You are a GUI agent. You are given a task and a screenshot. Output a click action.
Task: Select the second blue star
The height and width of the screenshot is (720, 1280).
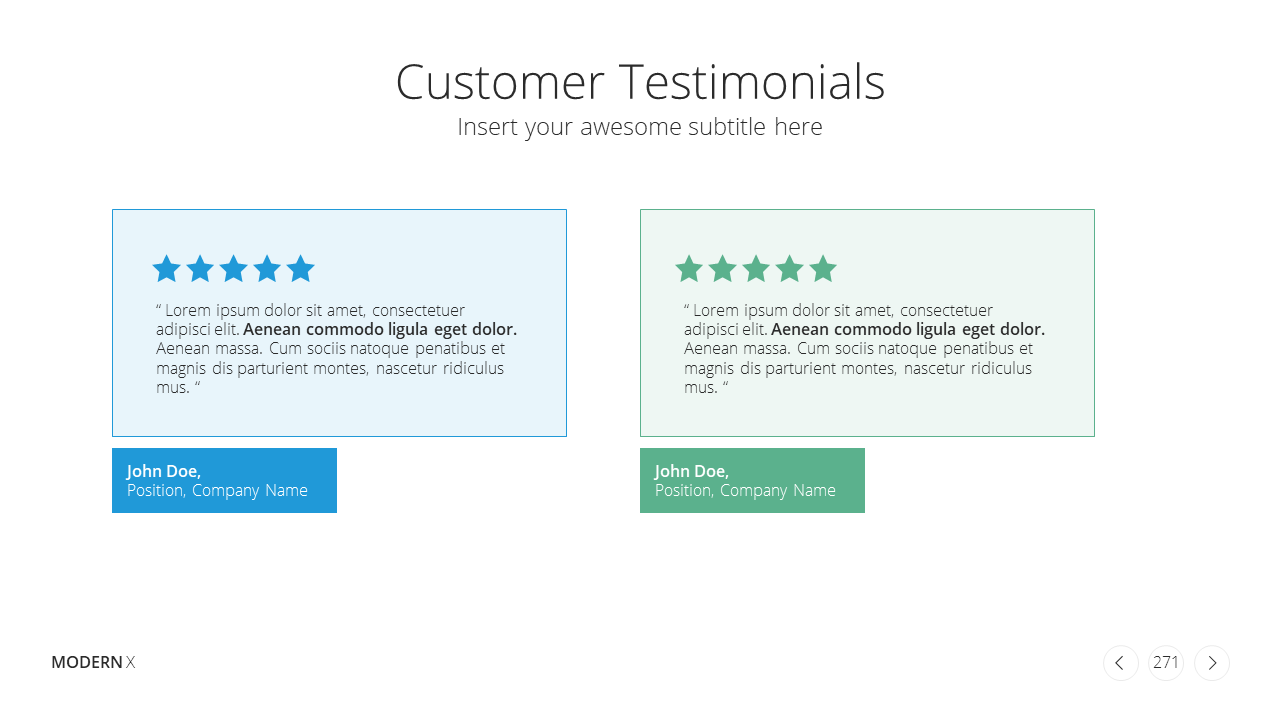pyautogui.click(x=200, y=268)
